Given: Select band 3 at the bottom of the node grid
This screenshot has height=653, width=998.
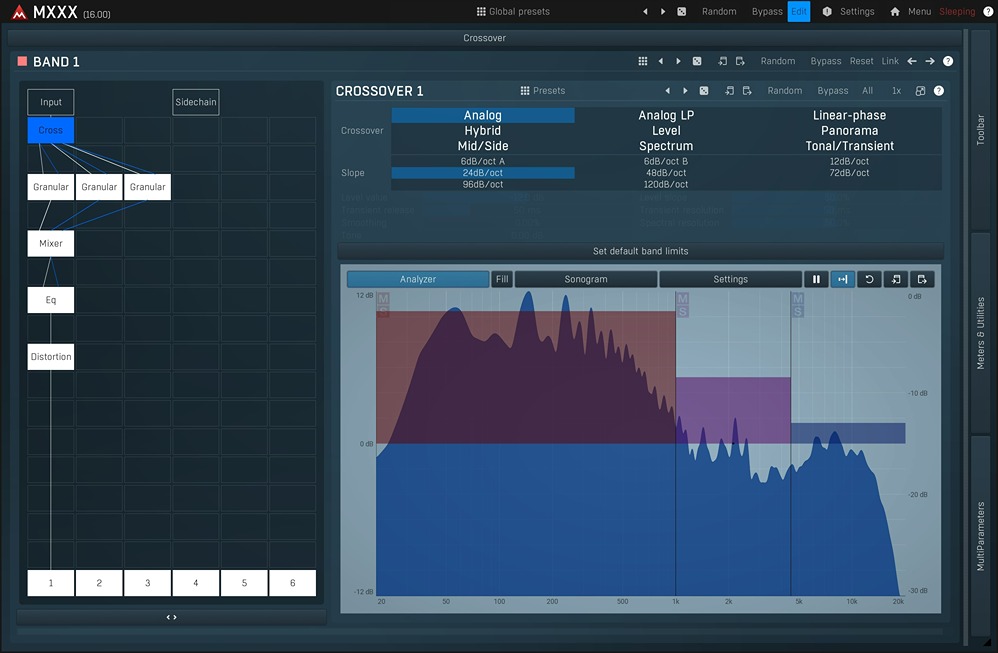Looking at the screenshot, I should click(x=147, y=583).
